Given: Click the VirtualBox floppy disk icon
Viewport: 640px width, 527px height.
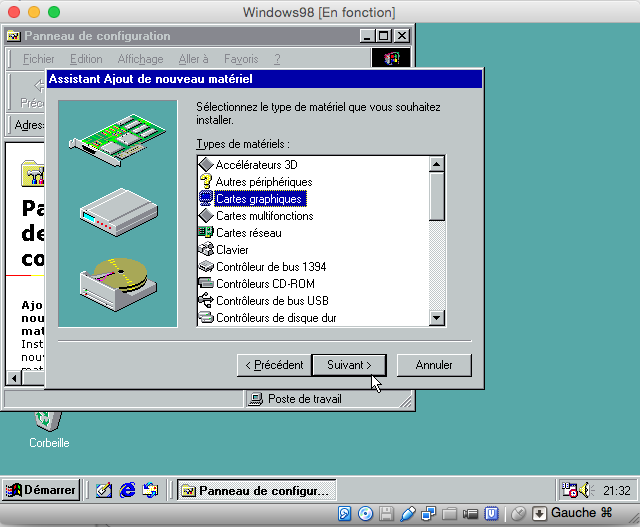Looking at the screenshot, I should point(386,514).
